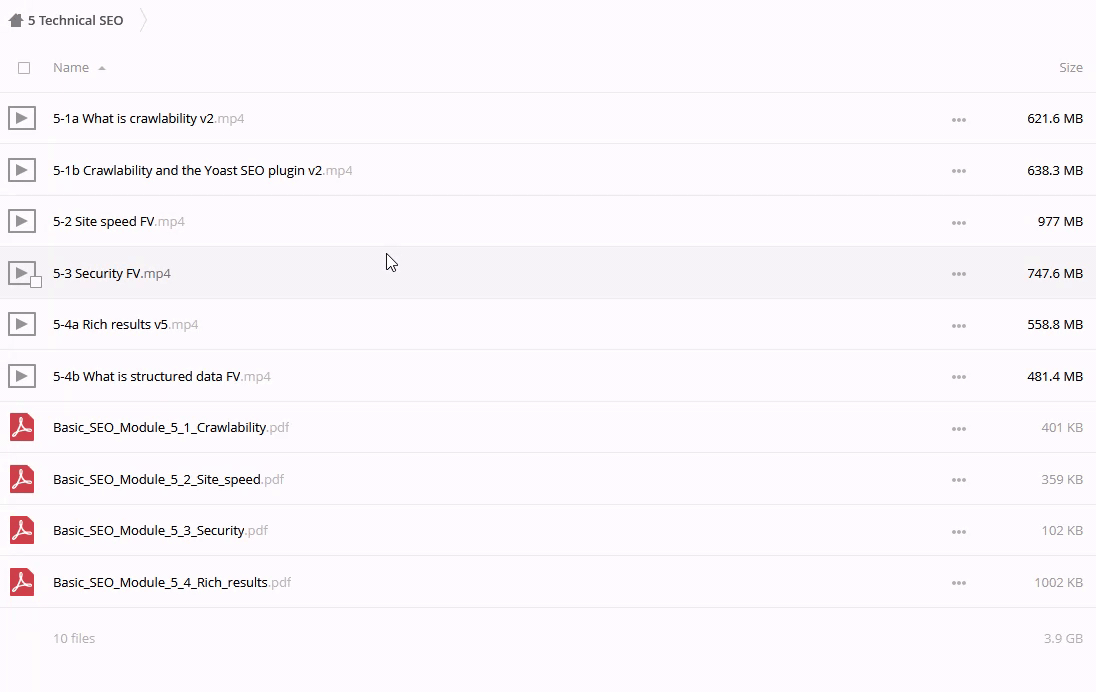Check the box on 5-3 Security FV row
1096x692 pixels.
36,282
